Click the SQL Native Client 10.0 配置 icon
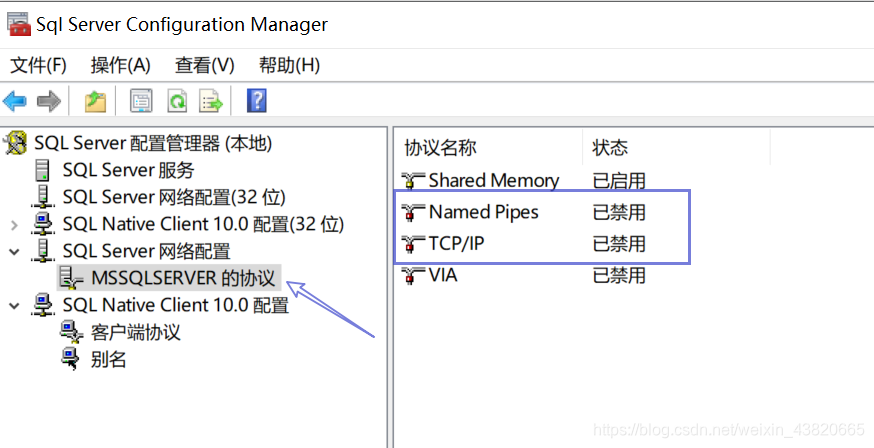 pos(43,305)
